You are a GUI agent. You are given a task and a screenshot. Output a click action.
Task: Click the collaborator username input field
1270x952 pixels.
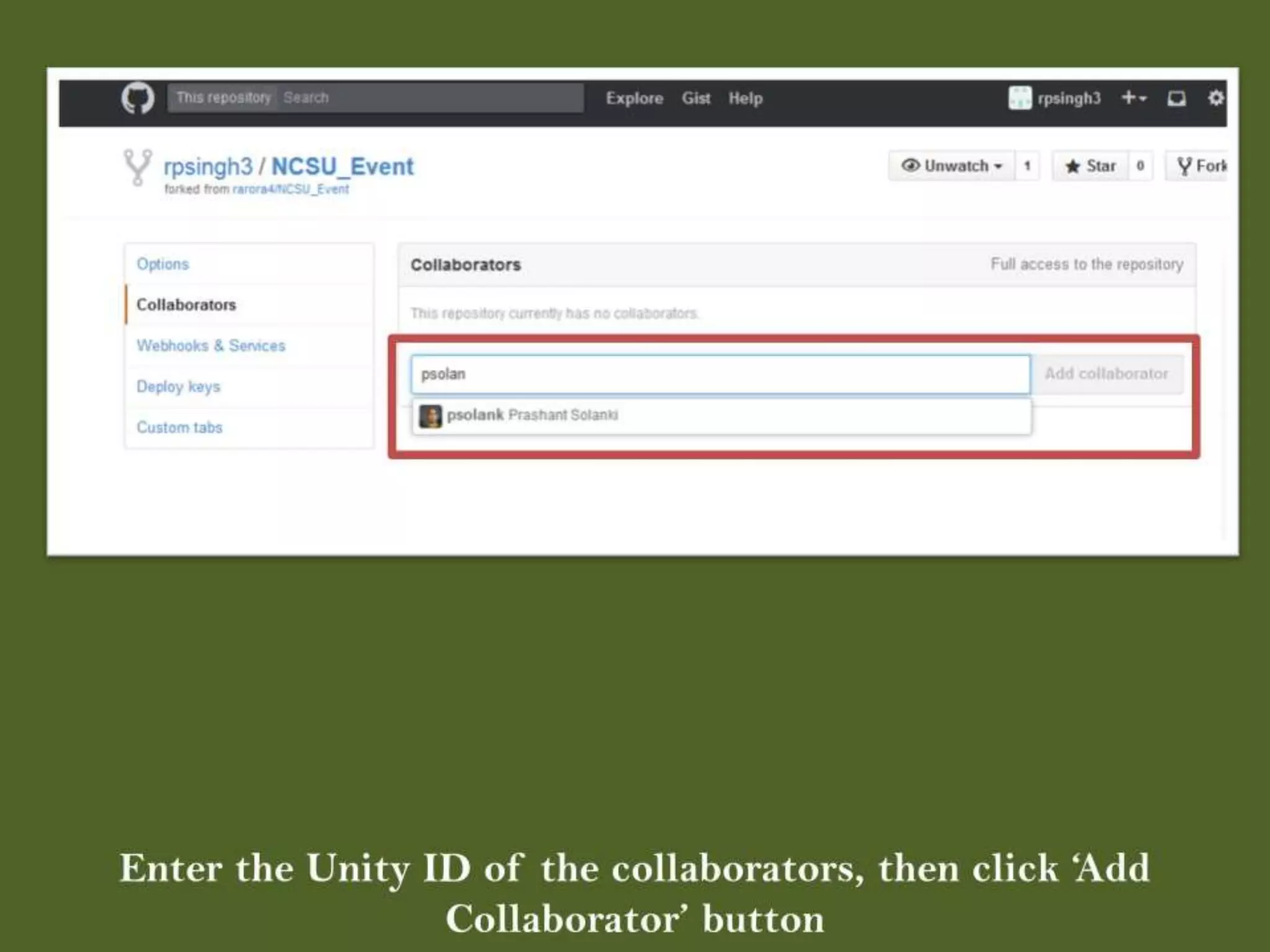[719, 374]
